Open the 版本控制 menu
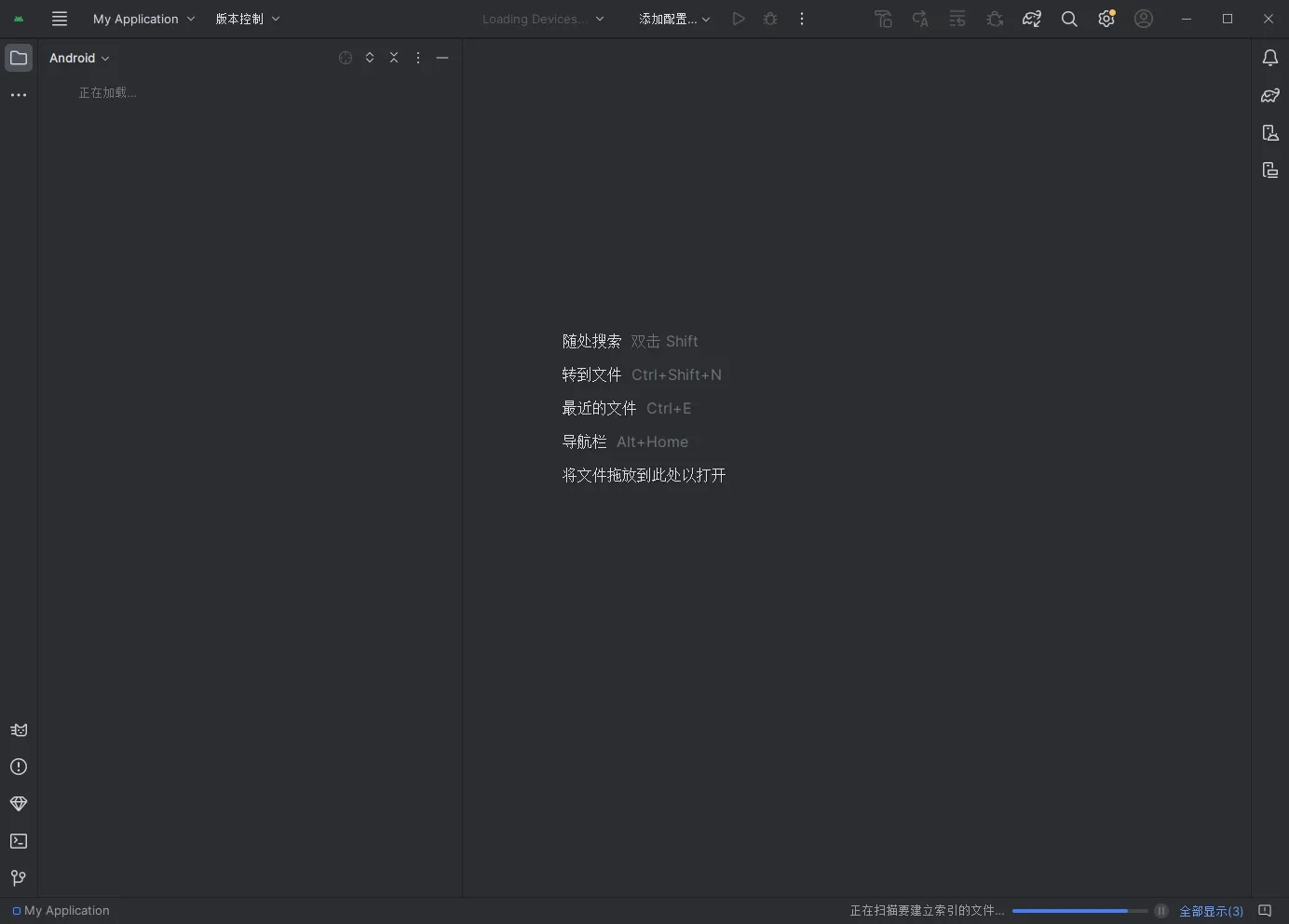The image size is (1289, 924). pyautogui.click(x=247, y=19)
